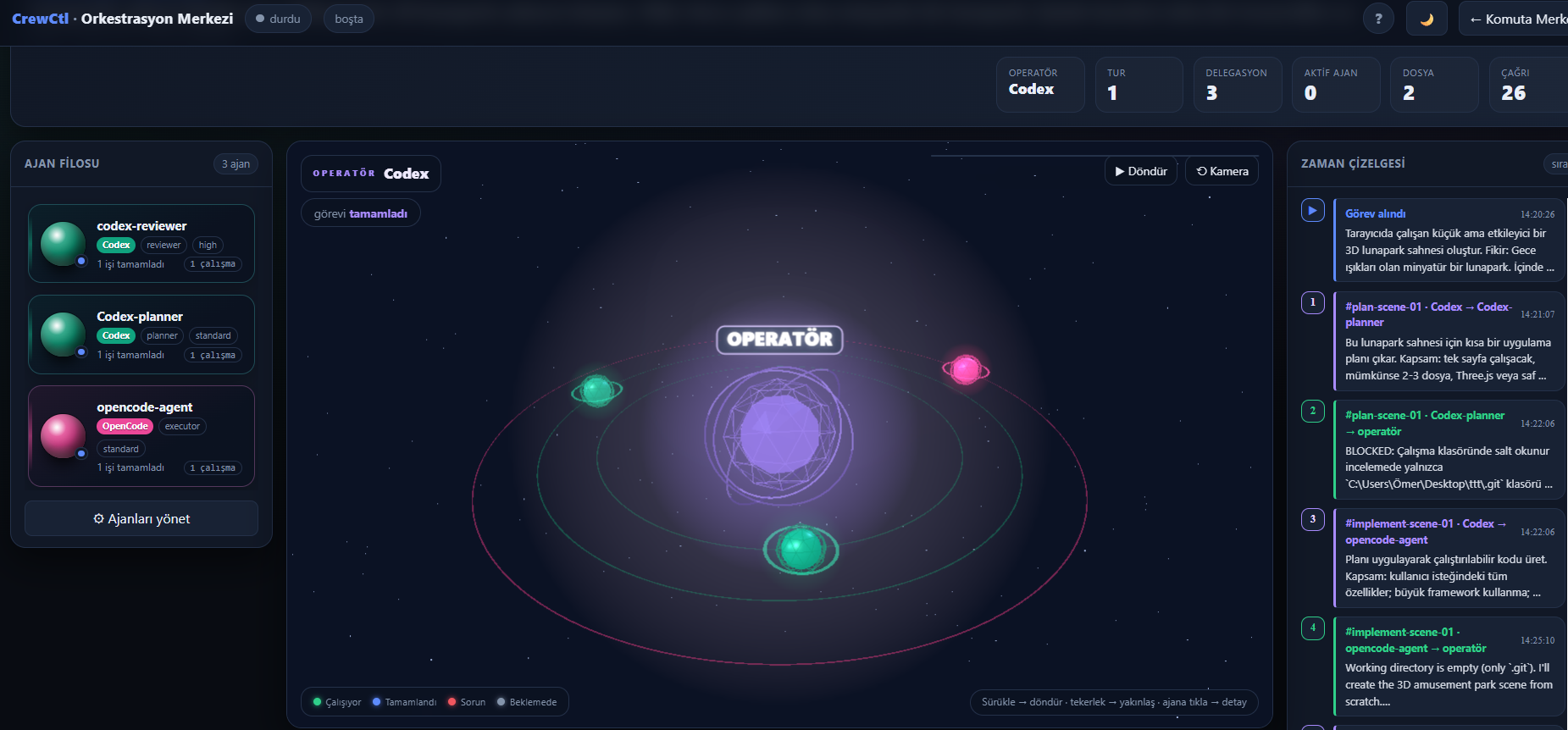This screenshot has width=1568, height=730.
Task: Click the 'planner' role tag
Action: (162, 335)
